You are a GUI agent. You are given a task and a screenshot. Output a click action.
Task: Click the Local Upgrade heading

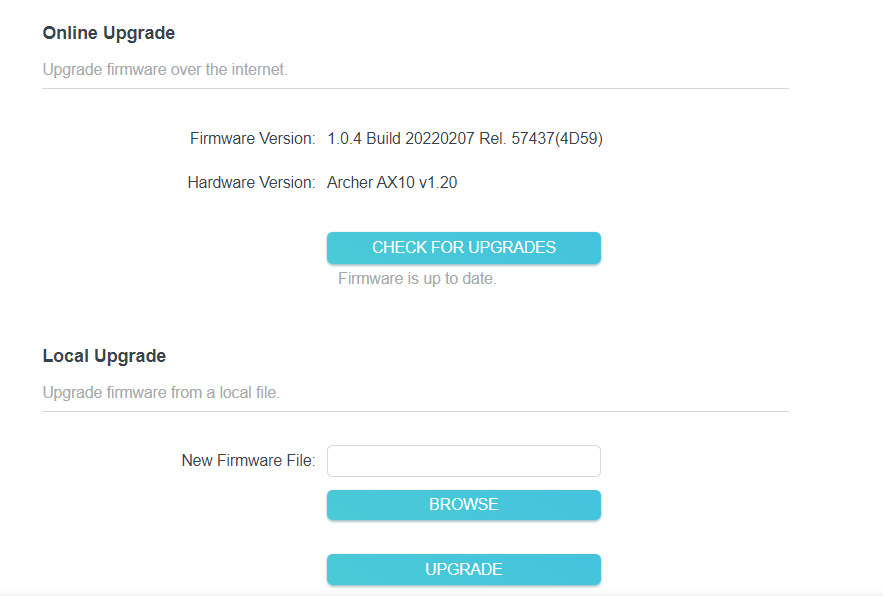tap(104, 356)
